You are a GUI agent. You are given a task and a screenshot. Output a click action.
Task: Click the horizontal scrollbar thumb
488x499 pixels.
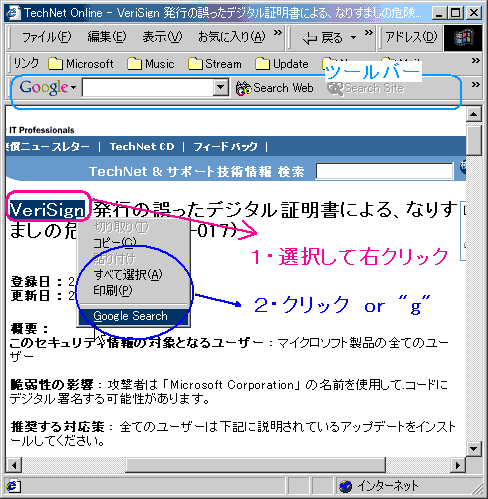click(x=255, y=465)
